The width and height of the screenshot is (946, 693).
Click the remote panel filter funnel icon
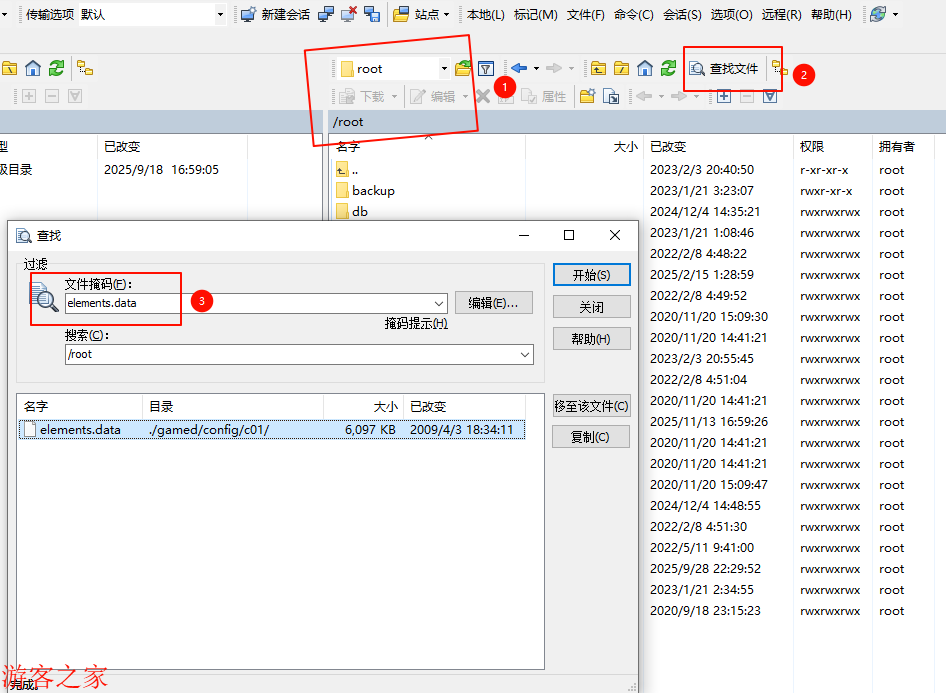pos(486,69)
